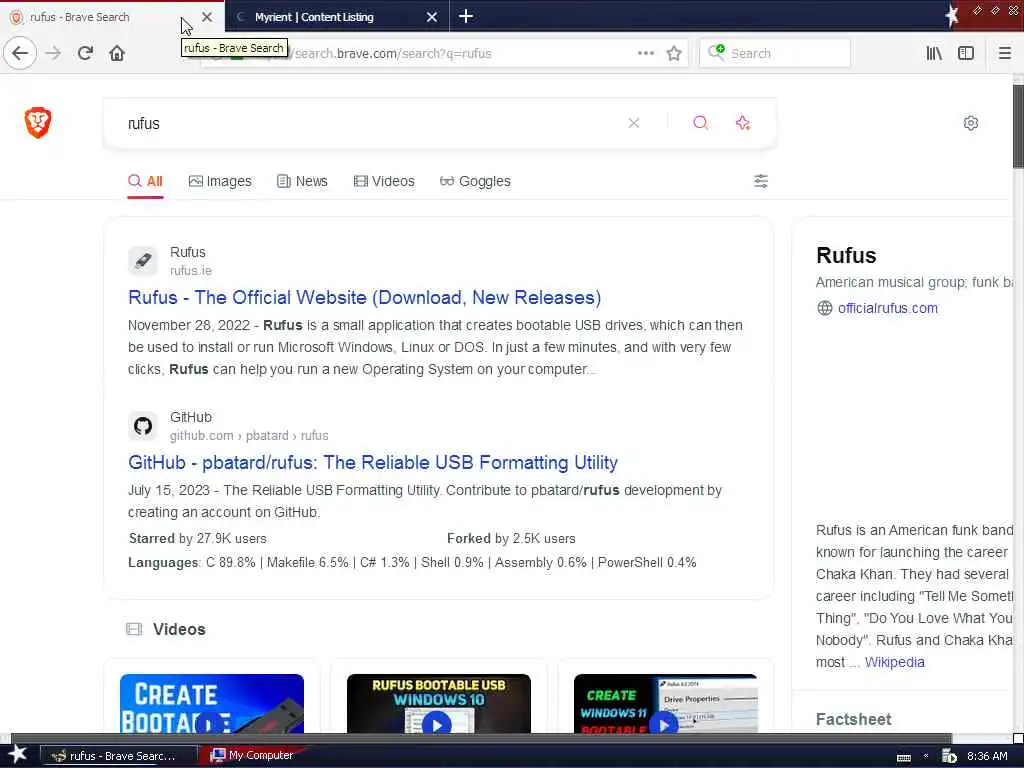Open rufus - Brave Search taskbar button
The height and width of the screenshot is (768, 1024).
tap(118, 756)
